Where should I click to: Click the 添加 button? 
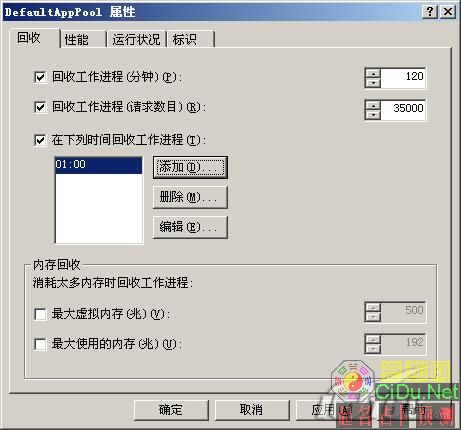190,167
